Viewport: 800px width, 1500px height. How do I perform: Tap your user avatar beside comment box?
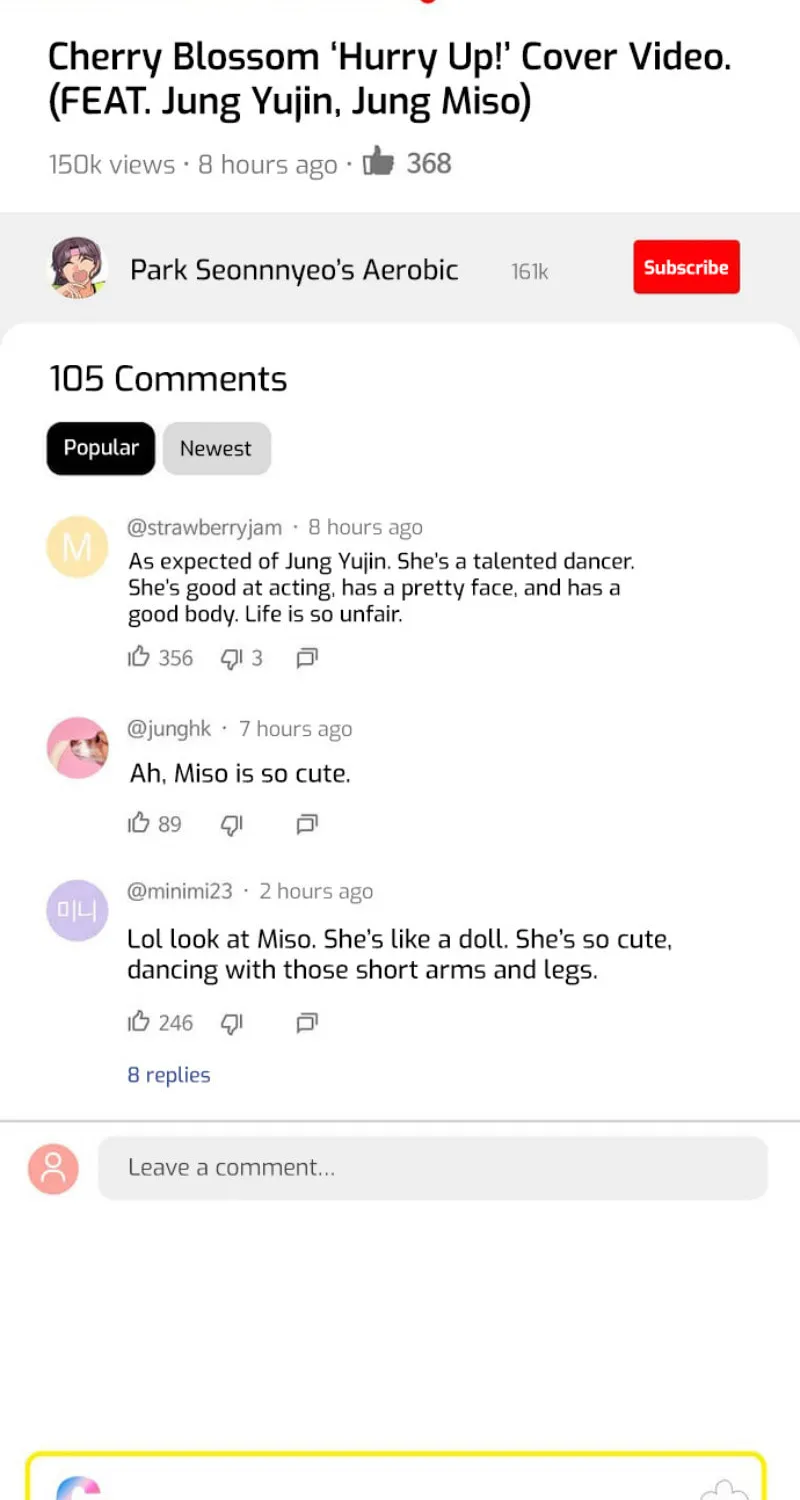pos(53,1169)
